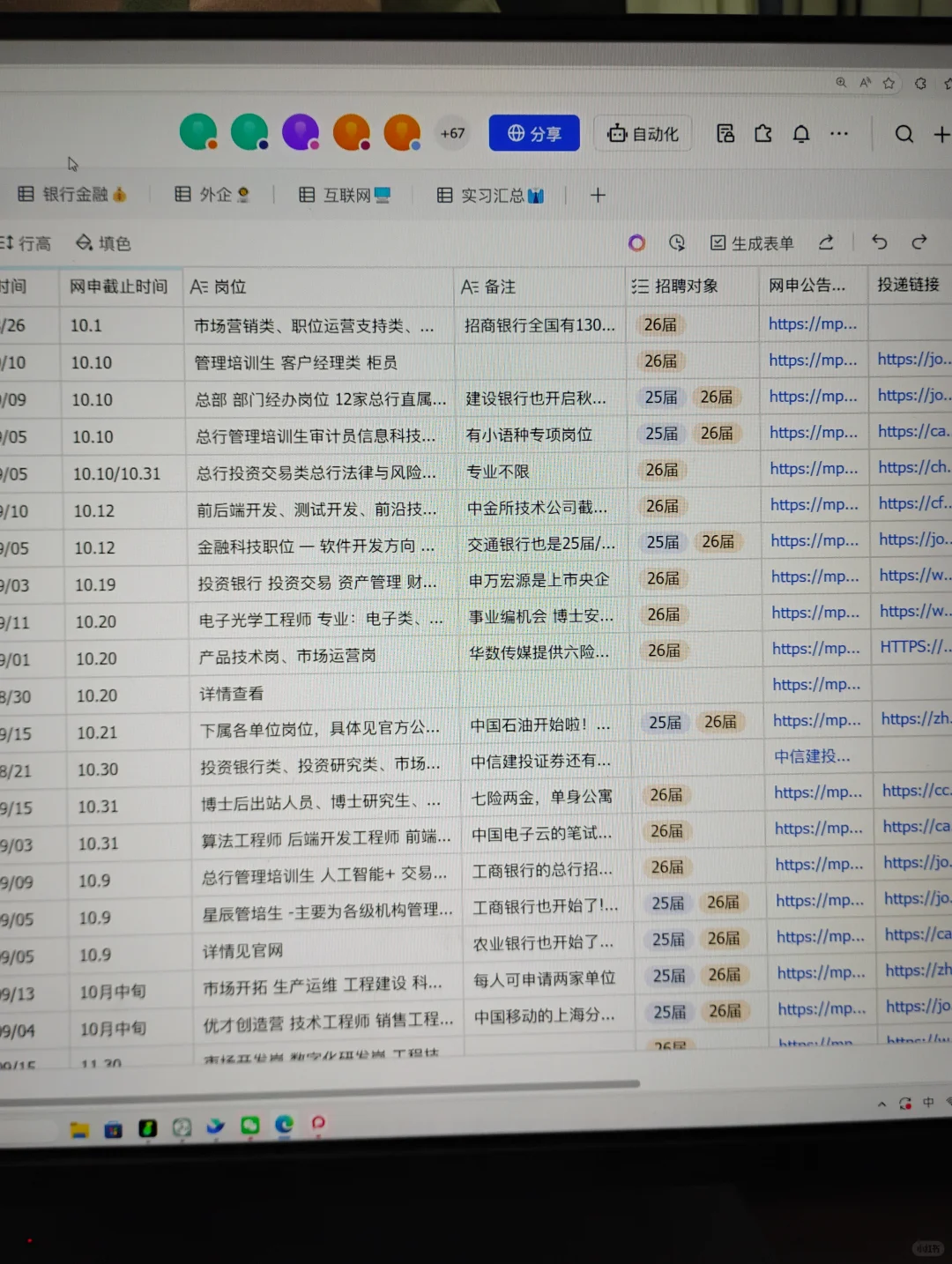Click the purple collaborator avatar
The height and width of the screenshot is (1264, 952).
tap(301, 132)
